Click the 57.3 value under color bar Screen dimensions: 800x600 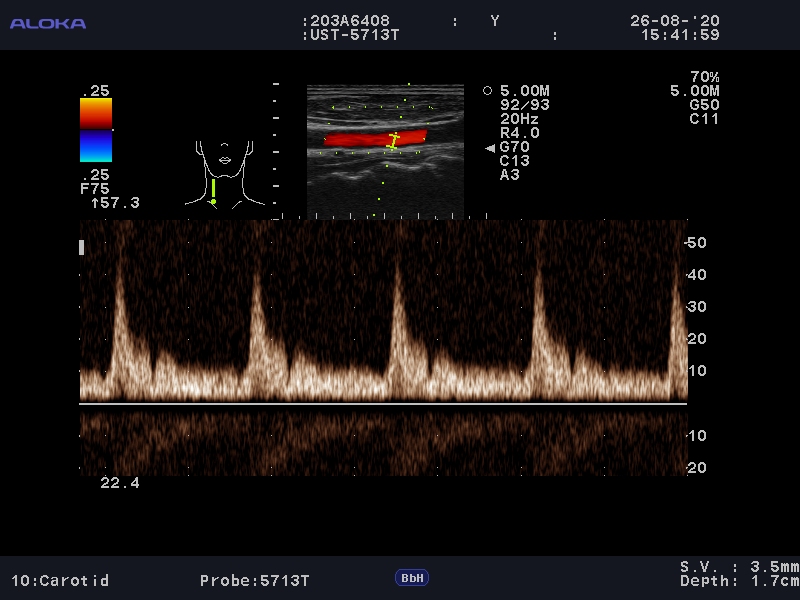click(x=115, y=203)
